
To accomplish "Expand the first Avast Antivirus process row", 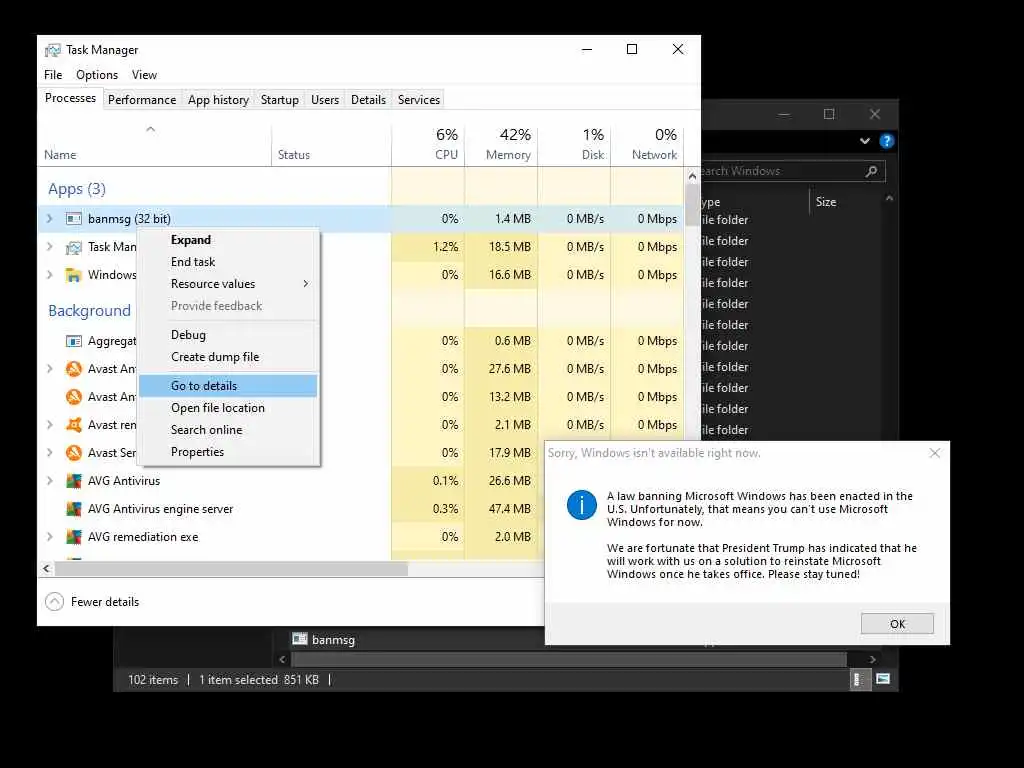I will pyautogui.click(x=50, y=369).
